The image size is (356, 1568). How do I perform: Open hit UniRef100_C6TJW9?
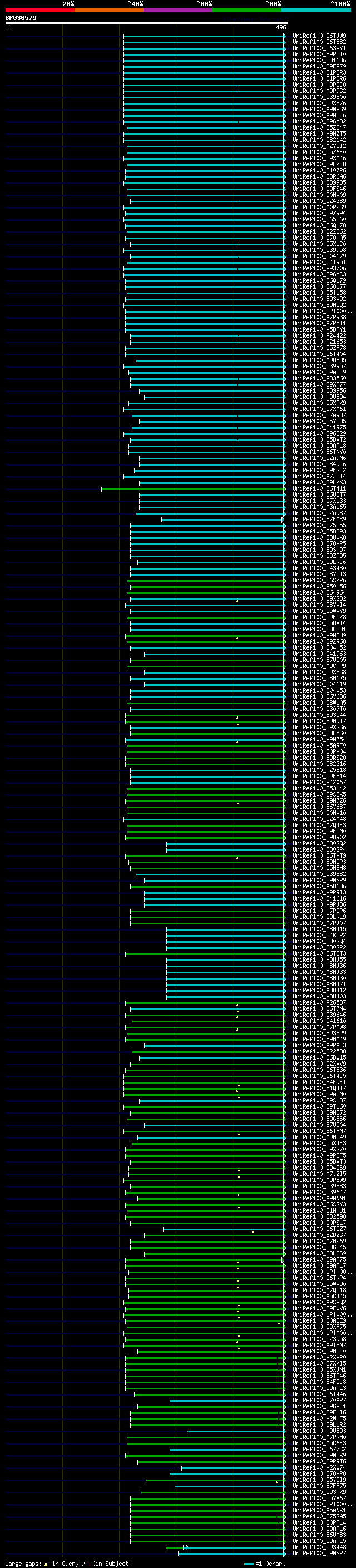pos(319,36)
